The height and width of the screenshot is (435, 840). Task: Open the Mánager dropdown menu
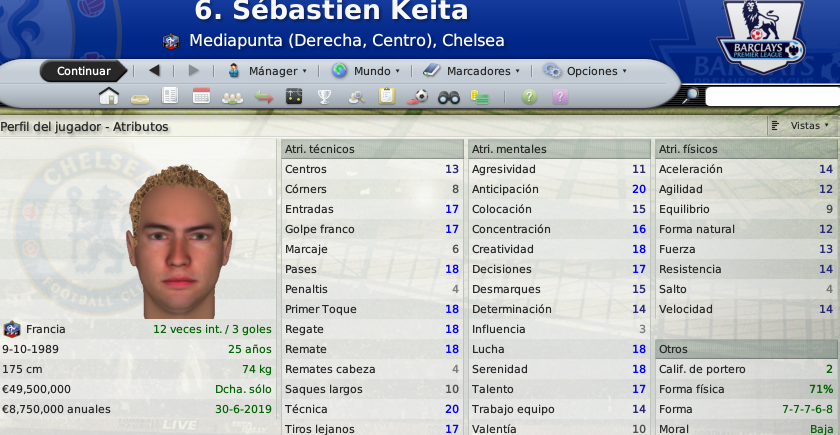[267, 71]
